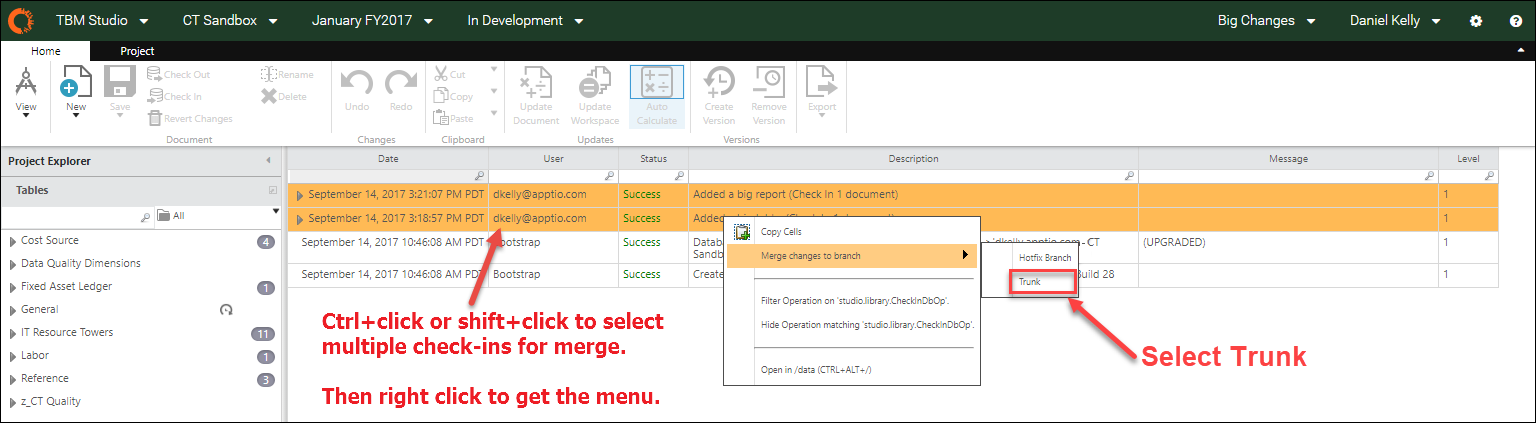Expand the Data Quality Dimensions node
This screenshot has height=423, width=1536.
(x=13, y=264)
